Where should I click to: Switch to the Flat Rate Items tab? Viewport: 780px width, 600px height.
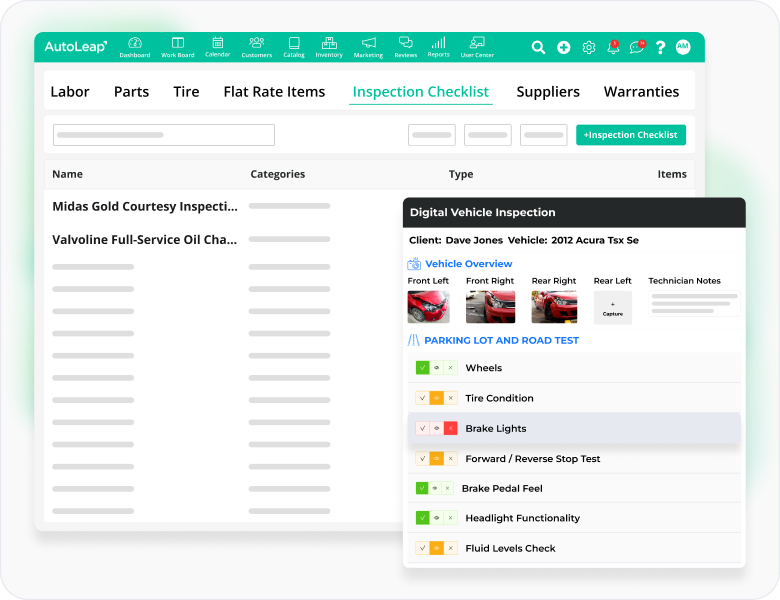[274, 92]
